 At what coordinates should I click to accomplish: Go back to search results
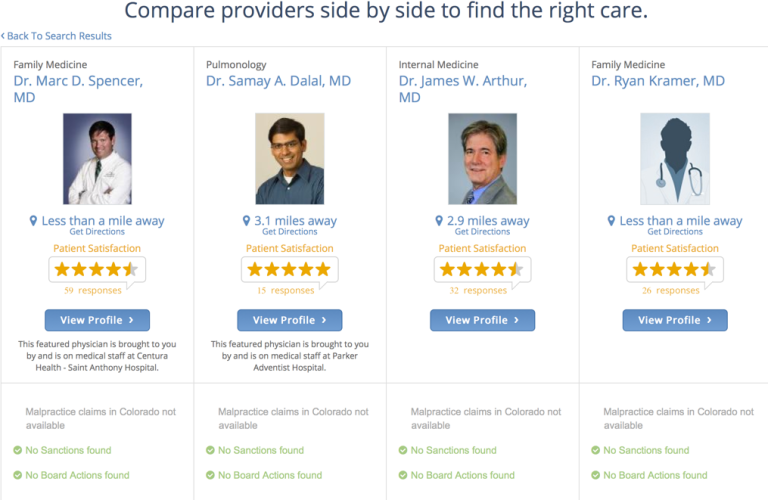[x=59, y=36]
